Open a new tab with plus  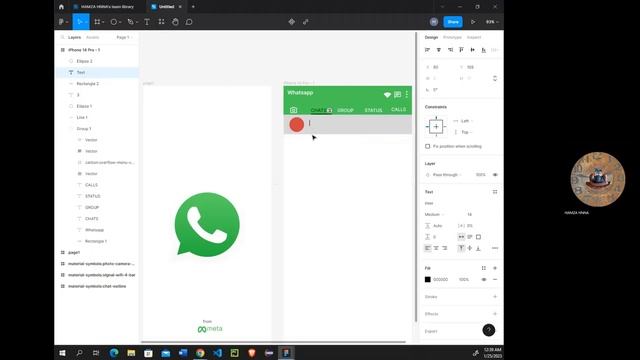(193, 7)
